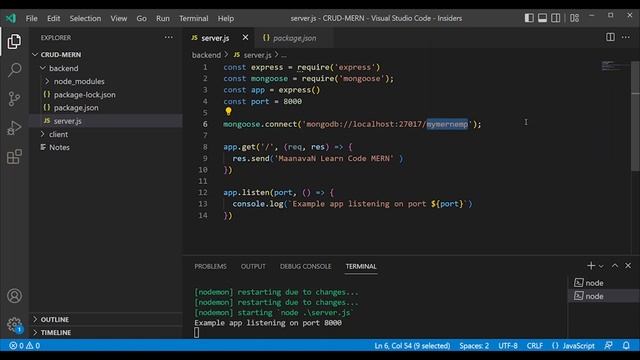Screen dimensions: 640x360
Task: Click the warnings count in status bar
Action: (33, 346)
